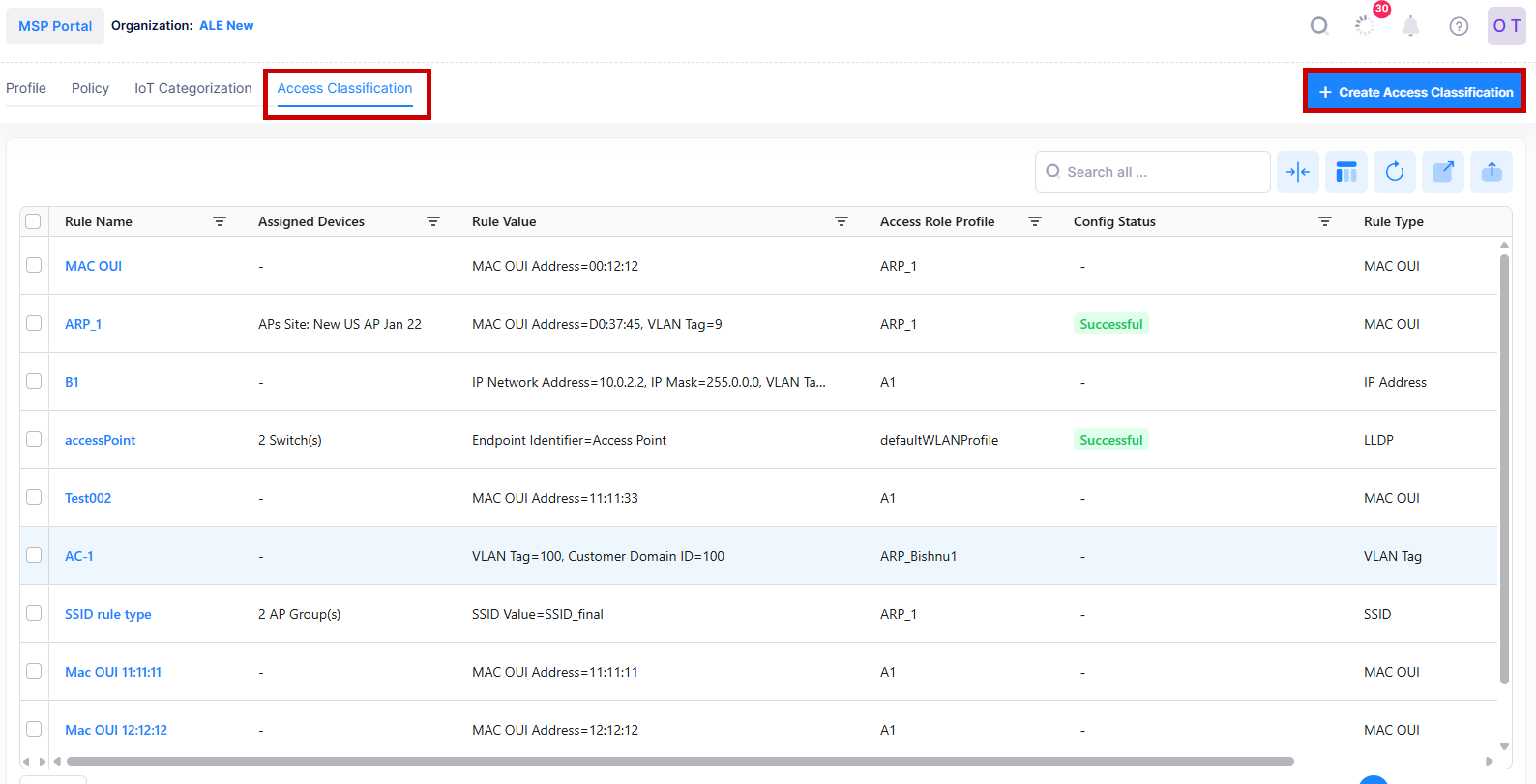Select the checkbox for MAC OUI rule
Screen dimensions: 1536x784
(x=34, y=265)
